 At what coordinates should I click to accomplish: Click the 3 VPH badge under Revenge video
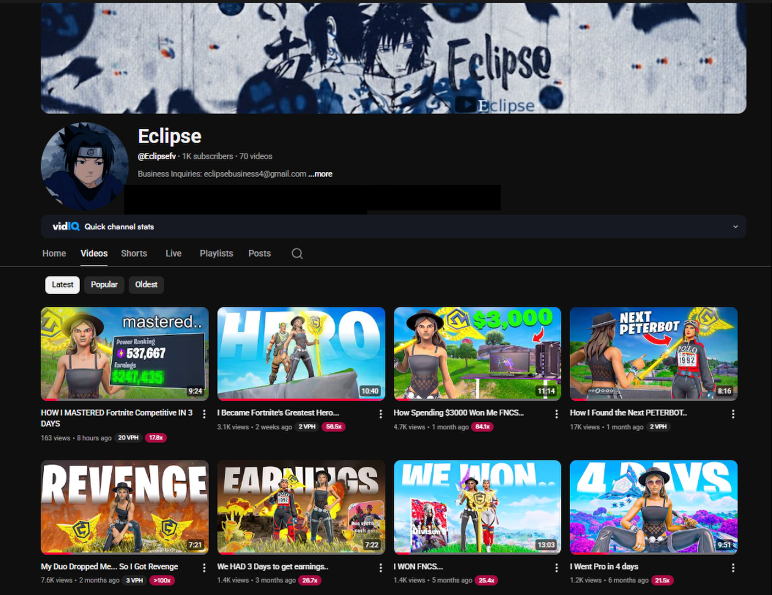click(134, 580)
